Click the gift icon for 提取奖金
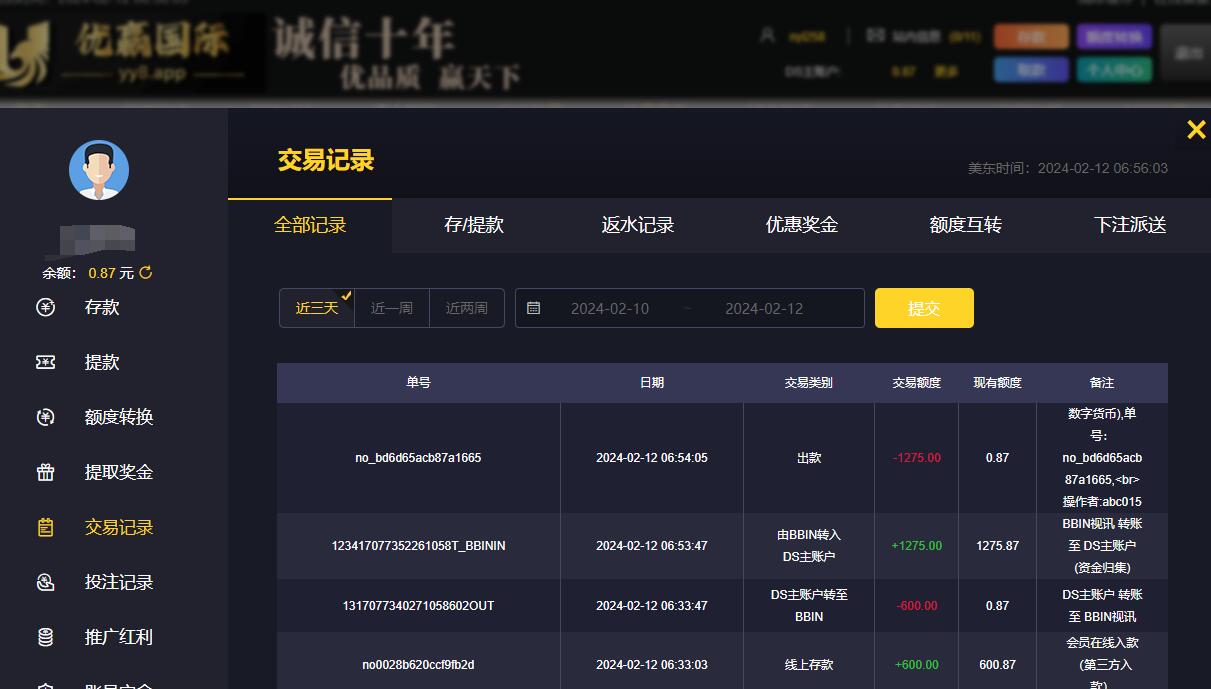 45,472
